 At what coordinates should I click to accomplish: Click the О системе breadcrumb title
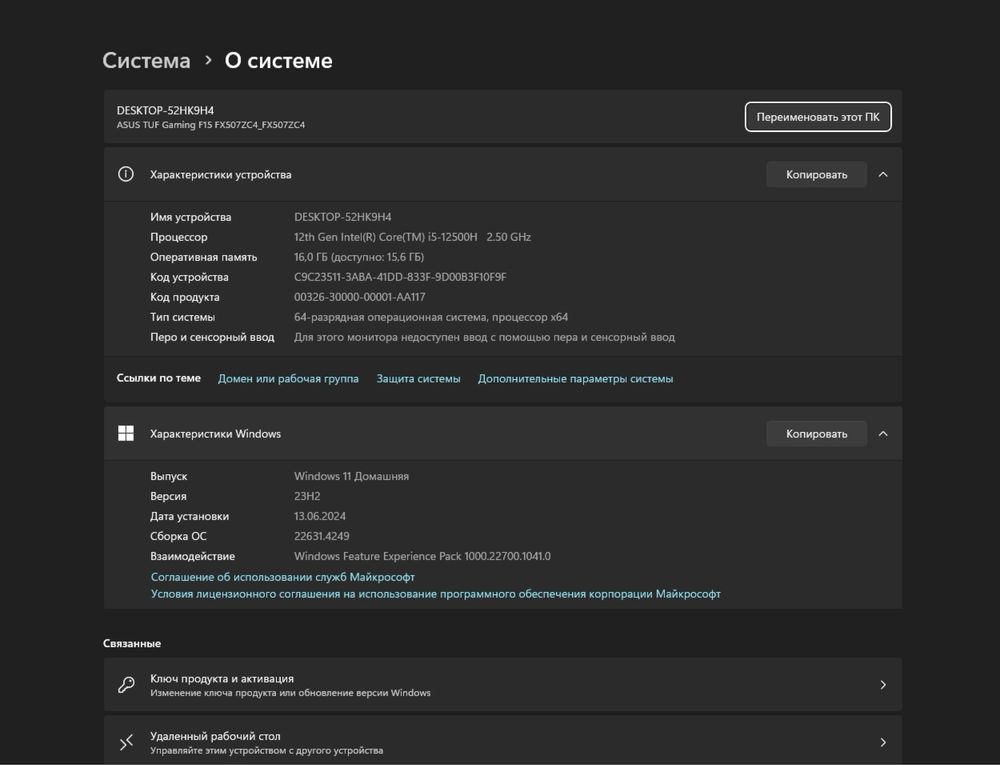(278, 61)
